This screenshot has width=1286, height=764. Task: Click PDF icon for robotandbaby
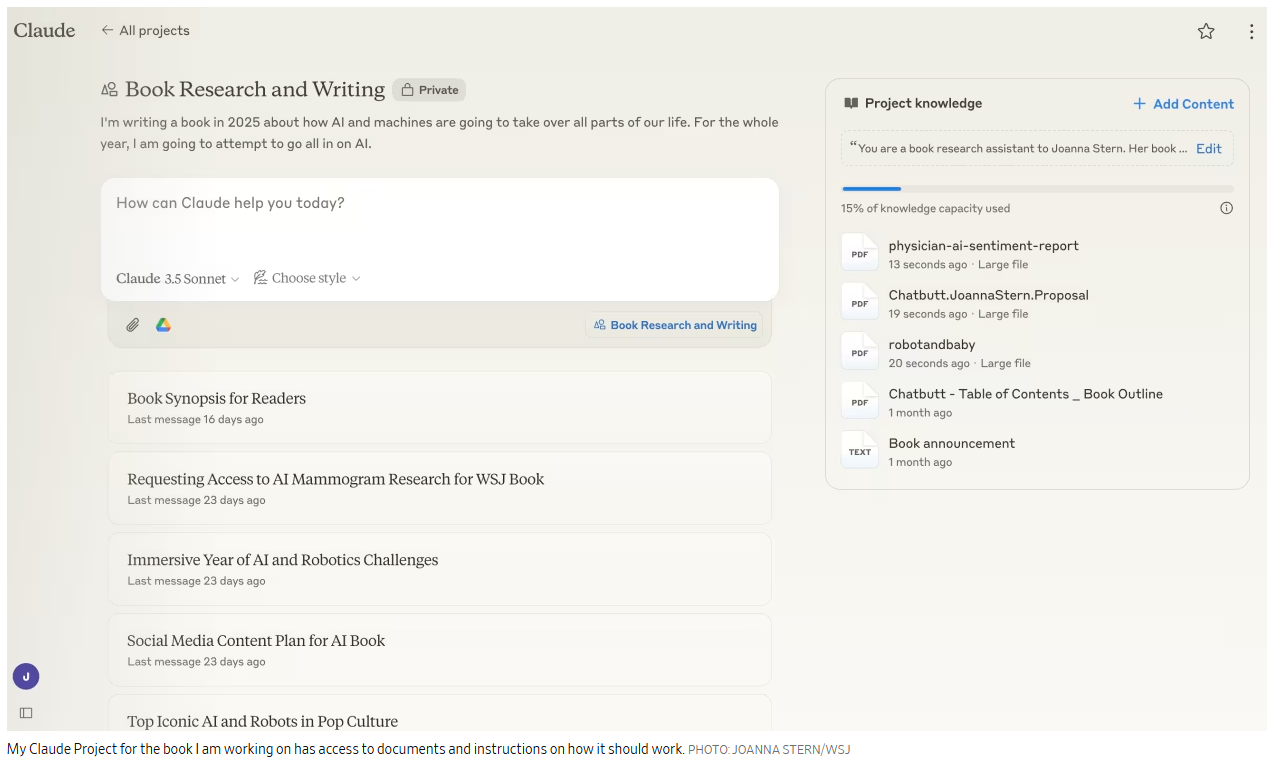(860, 352)
